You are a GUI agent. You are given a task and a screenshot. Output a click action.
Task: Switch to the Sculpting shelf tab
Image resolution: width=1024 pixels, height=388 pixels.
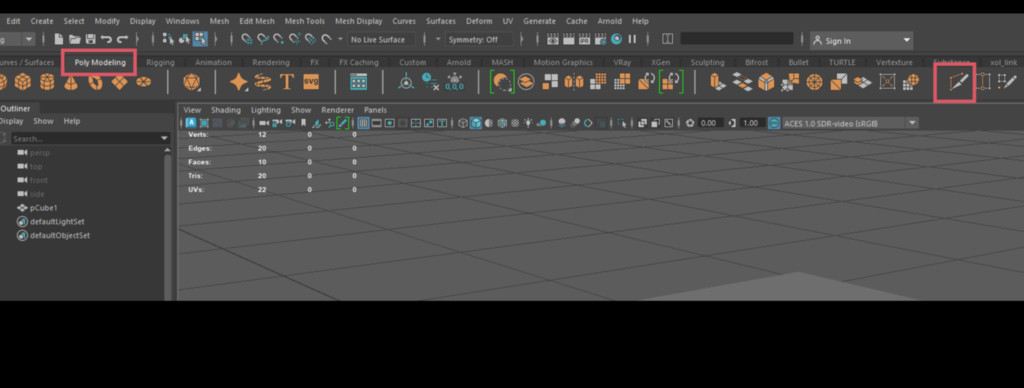coord(707,62)
